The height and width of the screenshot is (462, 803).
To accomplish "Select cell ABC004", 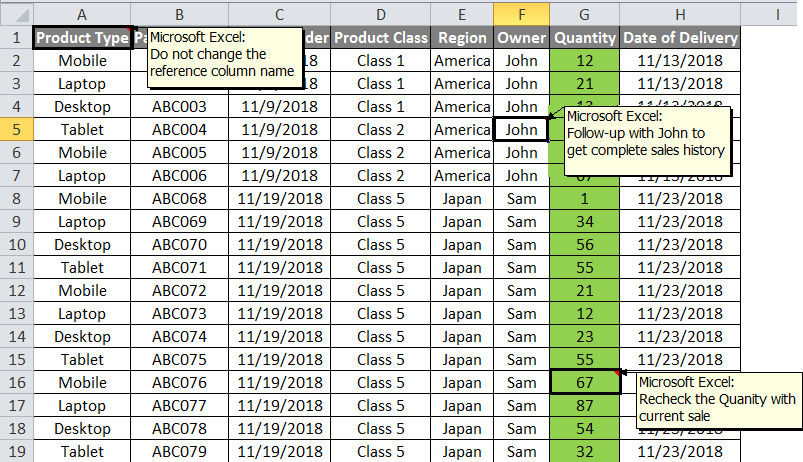I will pos(179,130).
